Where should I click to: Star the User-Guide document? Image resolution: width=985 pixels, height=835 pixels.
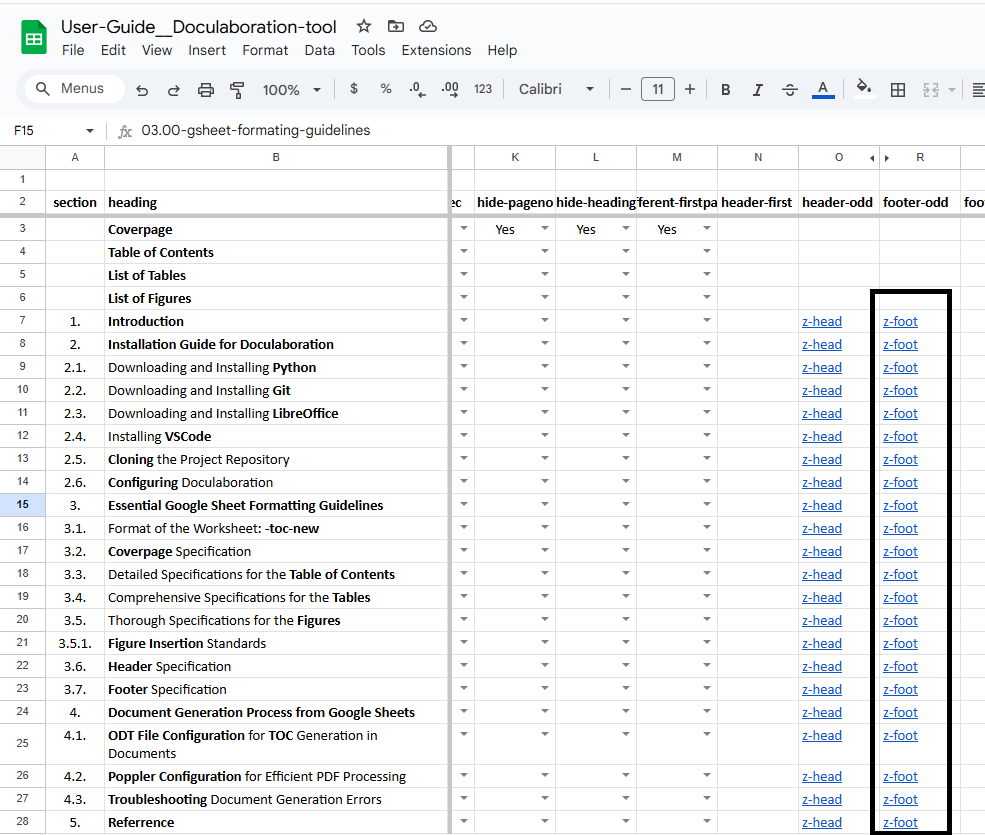364,26
